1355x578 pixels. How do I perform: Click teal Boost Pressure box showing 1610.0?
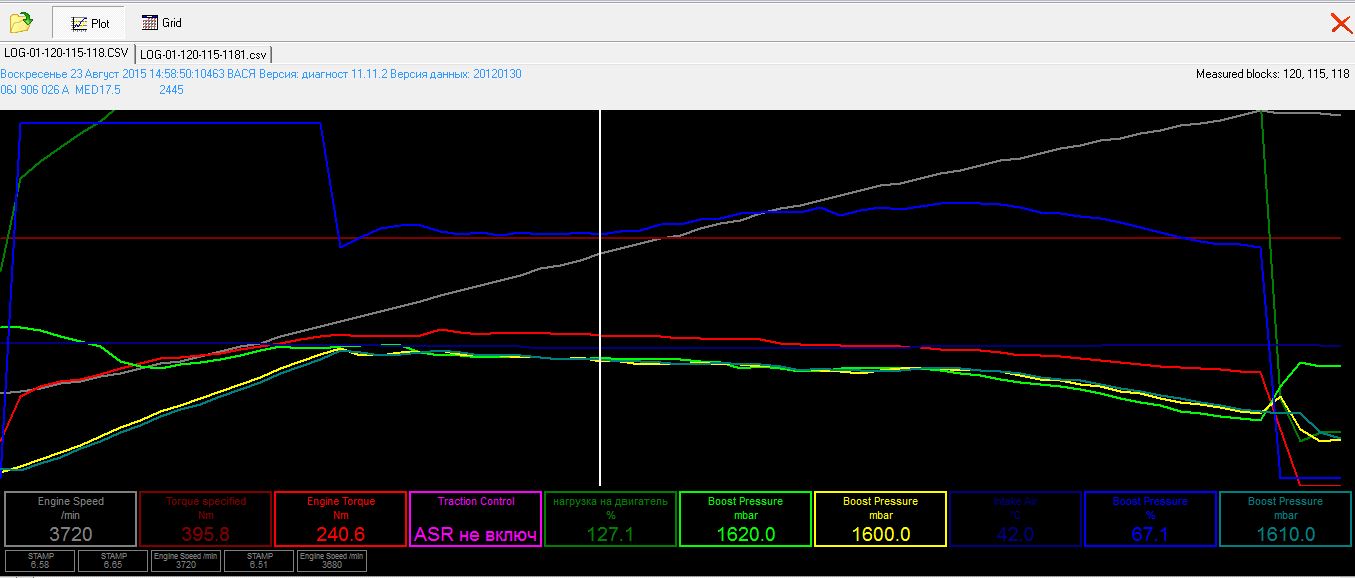pos(1285,519)
